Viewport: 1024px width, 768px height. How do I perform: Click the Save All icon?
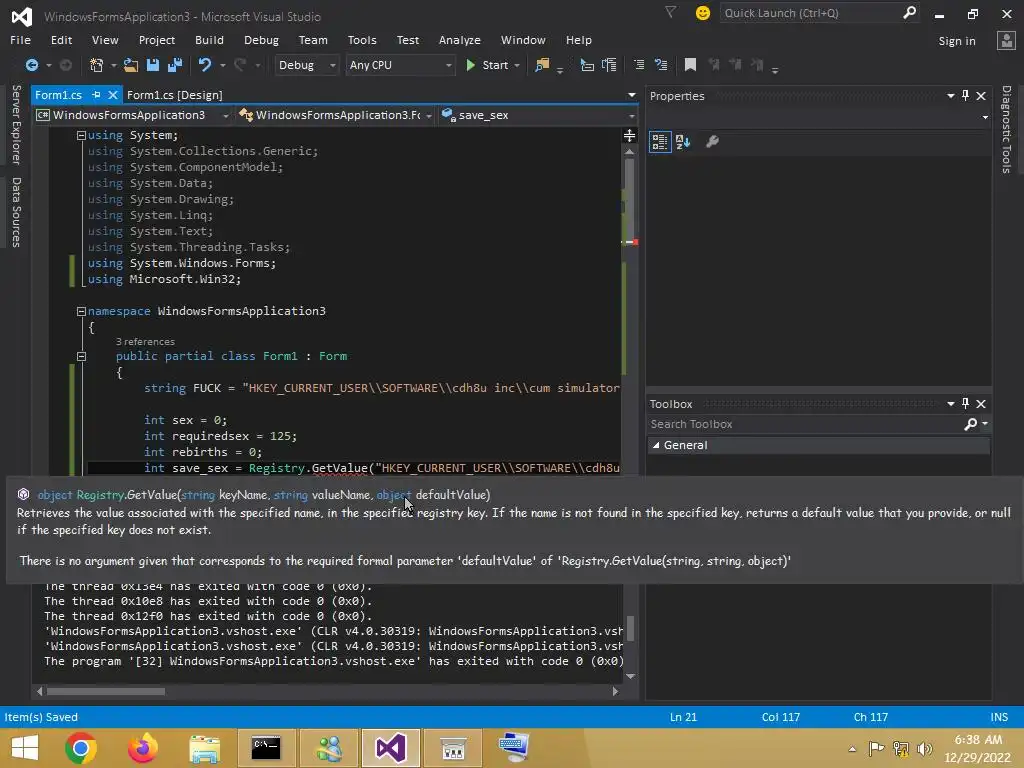tap(175, 65)
